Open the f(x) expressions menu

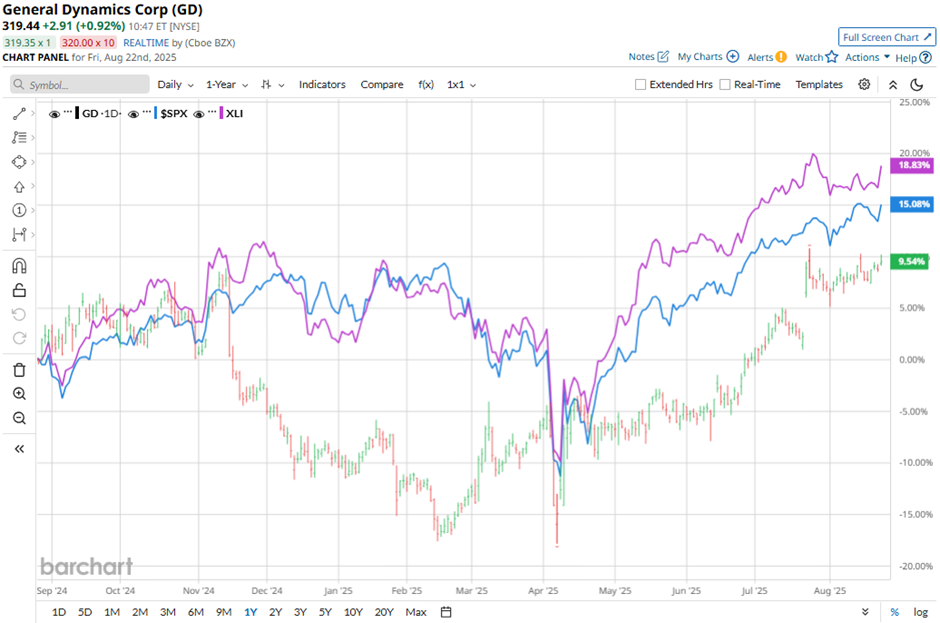(426, 85)
